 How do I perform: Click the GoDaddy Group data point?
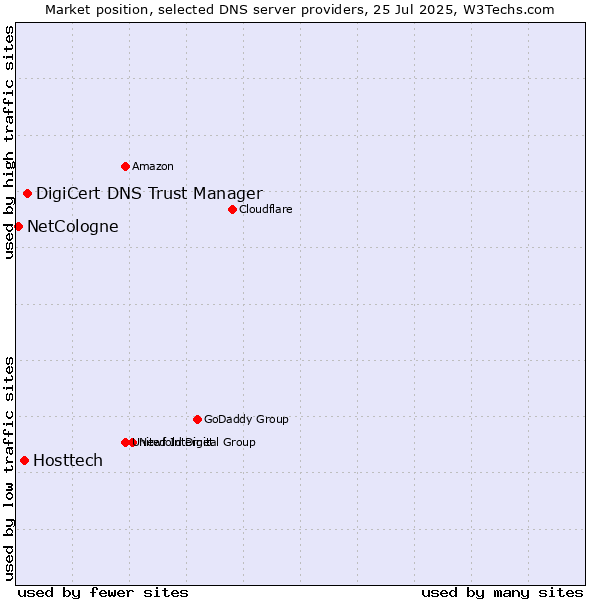pos(197,419)
